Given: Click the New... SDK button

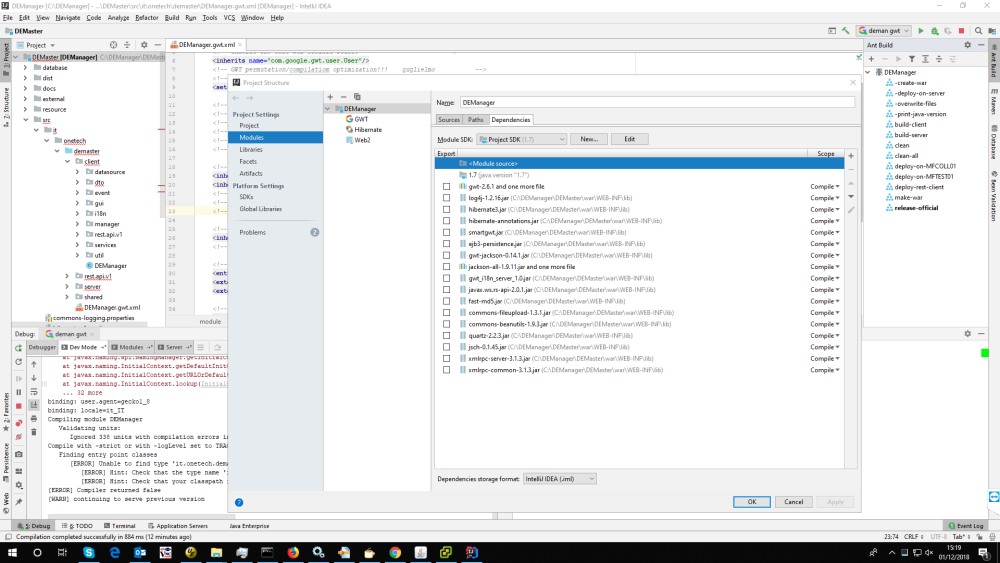Looking at the screenshot, I should click(x=589, y=139).
